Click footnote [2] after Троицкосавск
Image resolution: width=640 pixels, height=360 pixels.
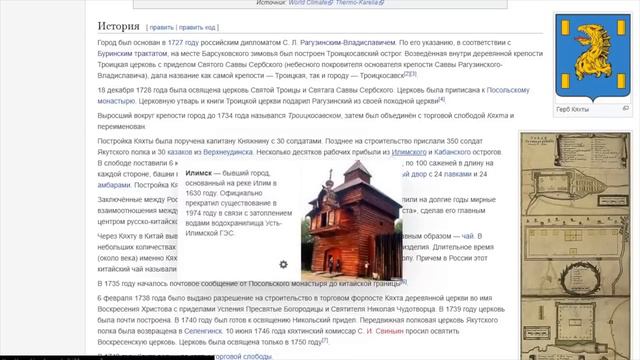pyautogui.click(x=407, y=73)
